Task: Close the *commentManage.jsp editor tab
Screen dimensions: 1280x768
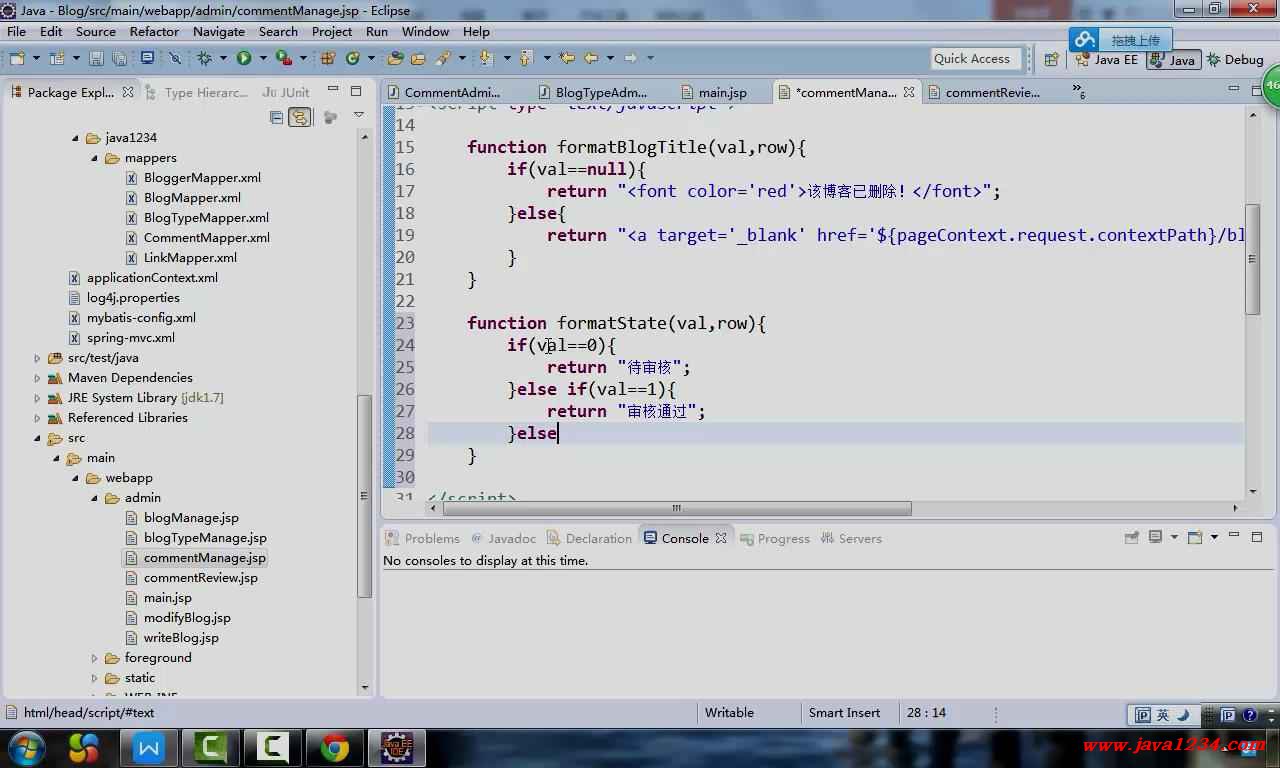Action: coord(909,92)
